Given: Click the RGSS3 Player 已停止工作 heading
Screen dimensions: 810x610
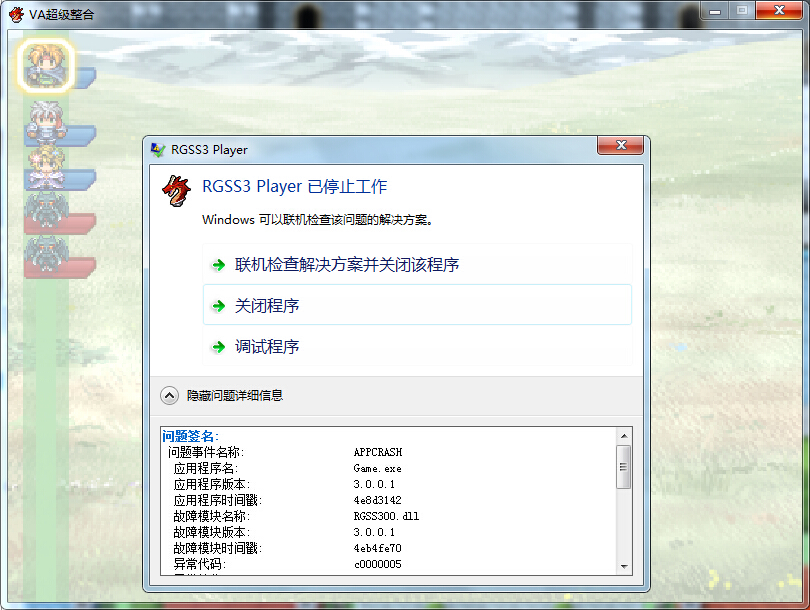Looking at the screenshot, I should point(294,186).
